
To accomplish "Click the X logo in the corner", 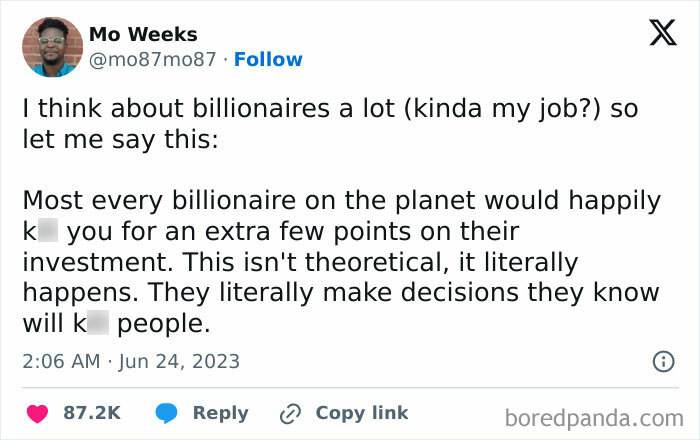I will pos(662,35).
